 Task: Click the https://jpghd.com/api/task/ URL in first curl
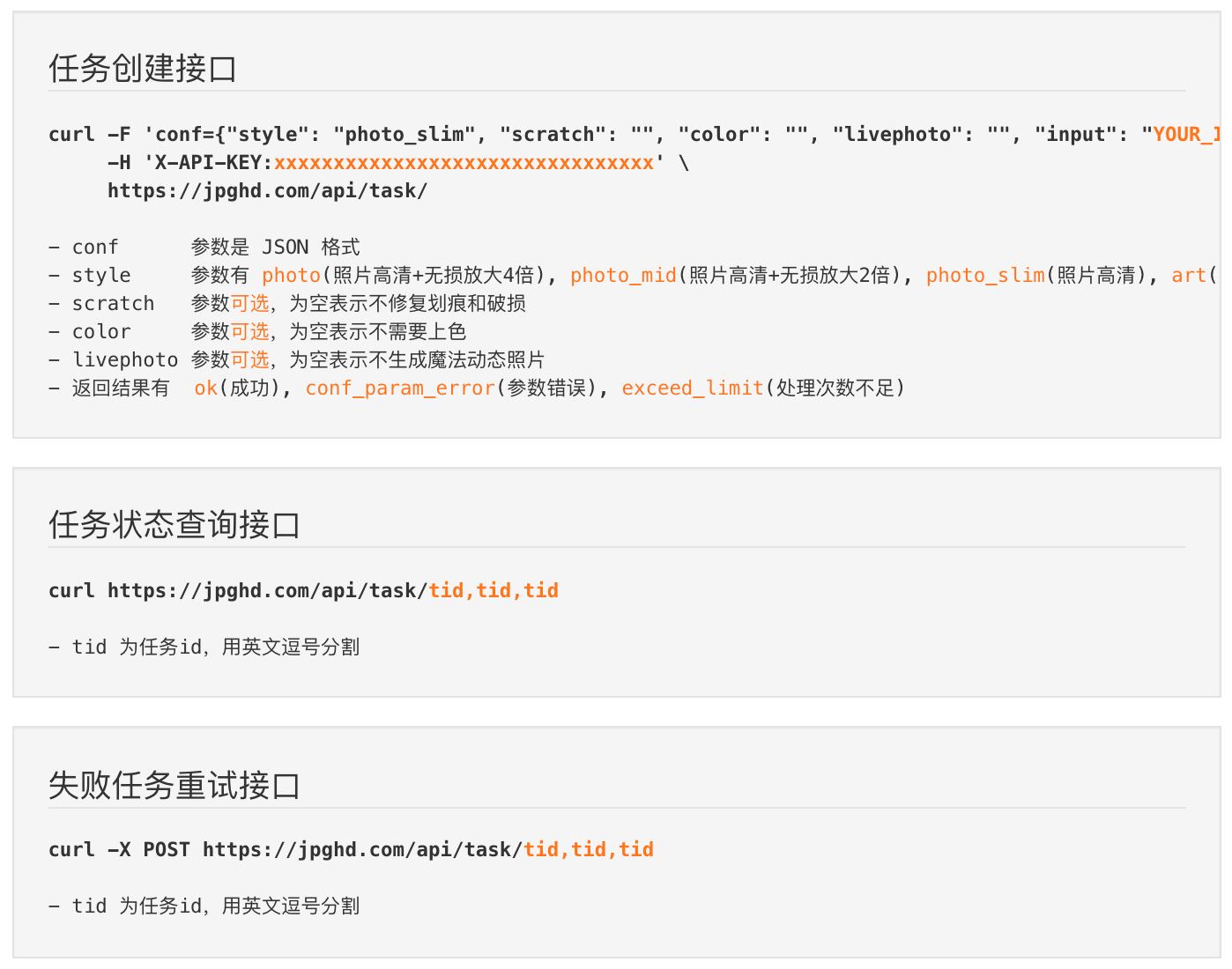click(x=267, y=191)
